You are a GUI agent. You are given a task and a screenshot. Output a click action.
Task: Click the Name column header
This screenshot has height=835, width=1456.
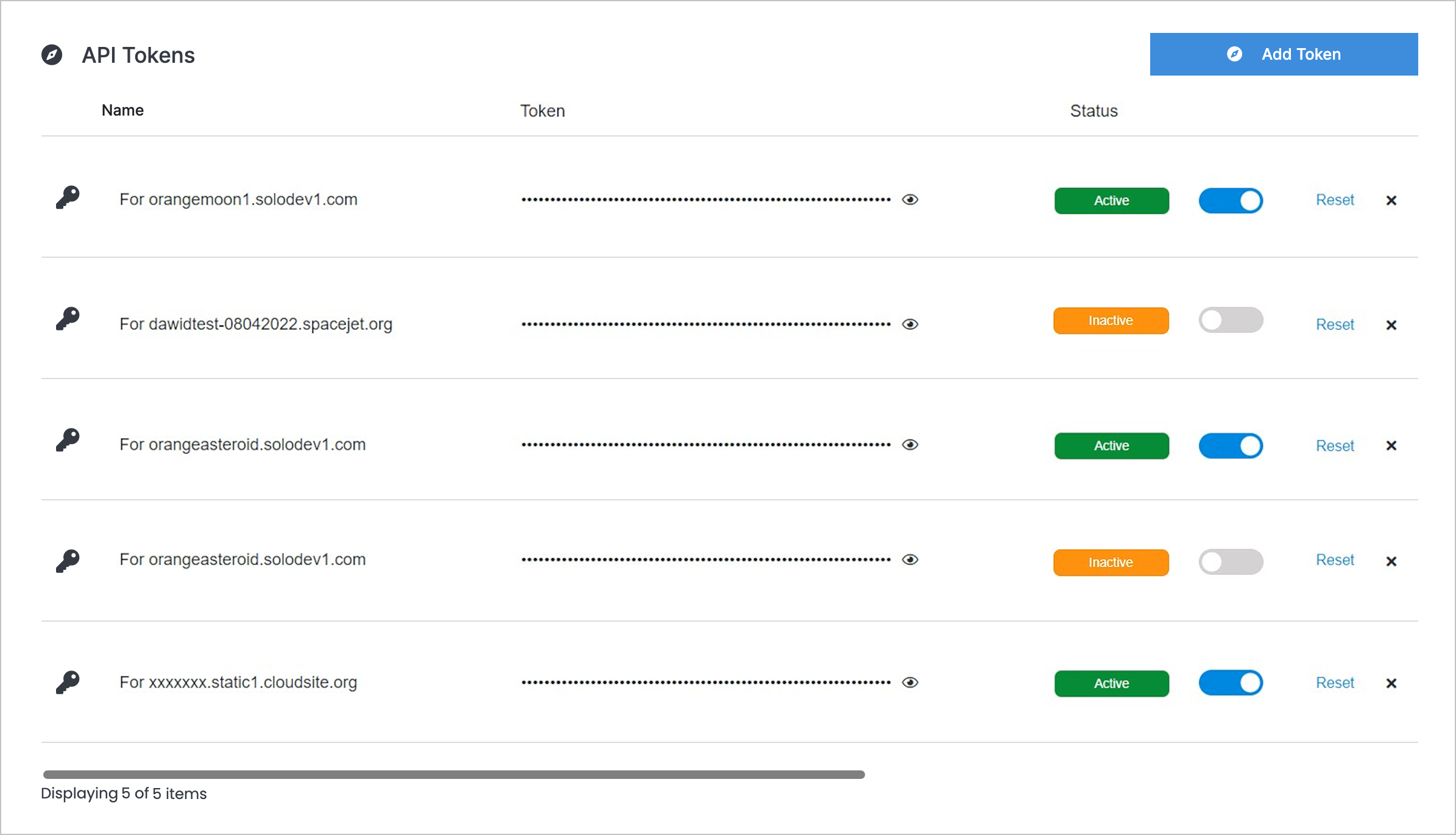pos(122,110)
